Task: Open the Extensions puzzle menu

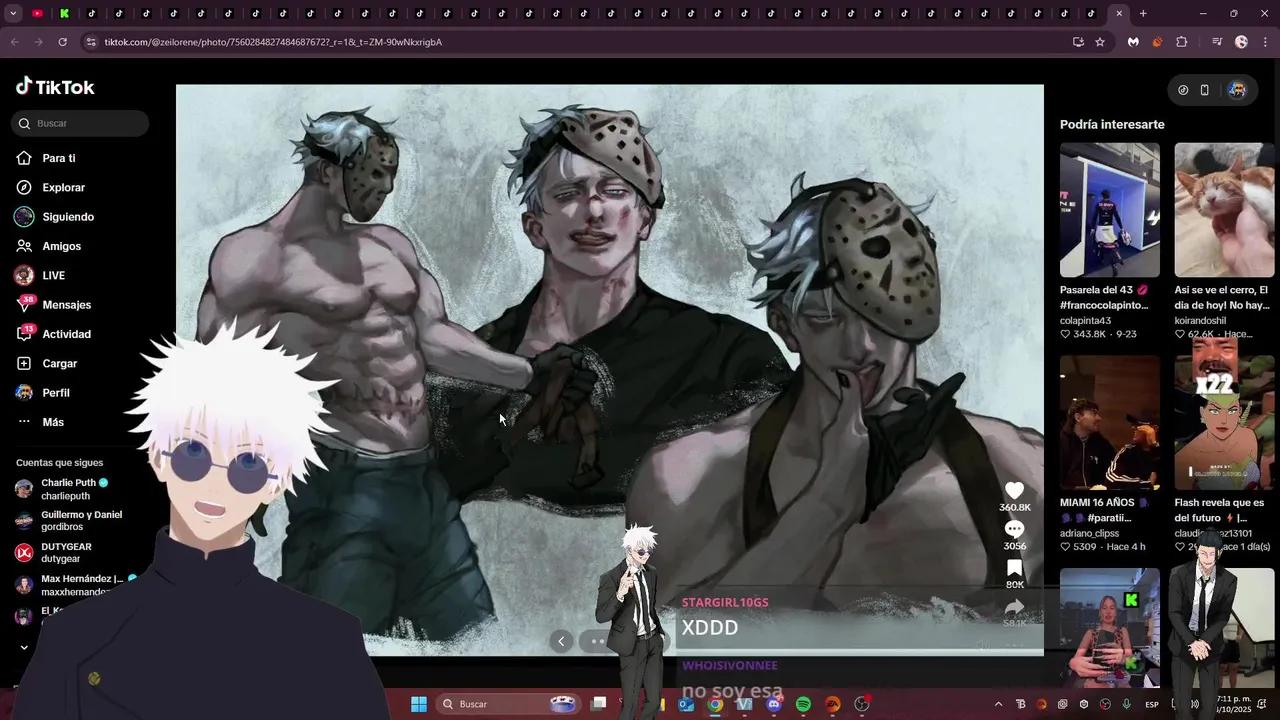Action: coord(1182,42)
